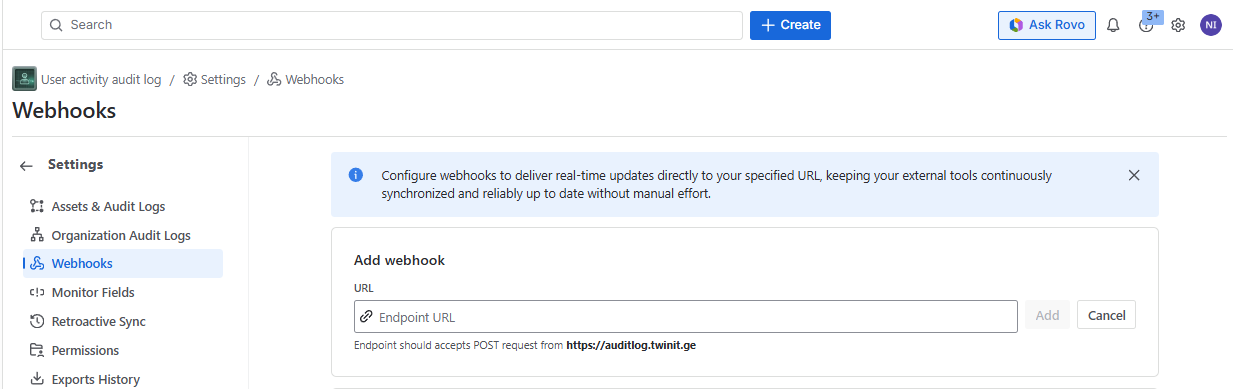Viewport: 1233px width, 389px height.
Task: Open Monitor Fields settings
Action: [93, 293]
